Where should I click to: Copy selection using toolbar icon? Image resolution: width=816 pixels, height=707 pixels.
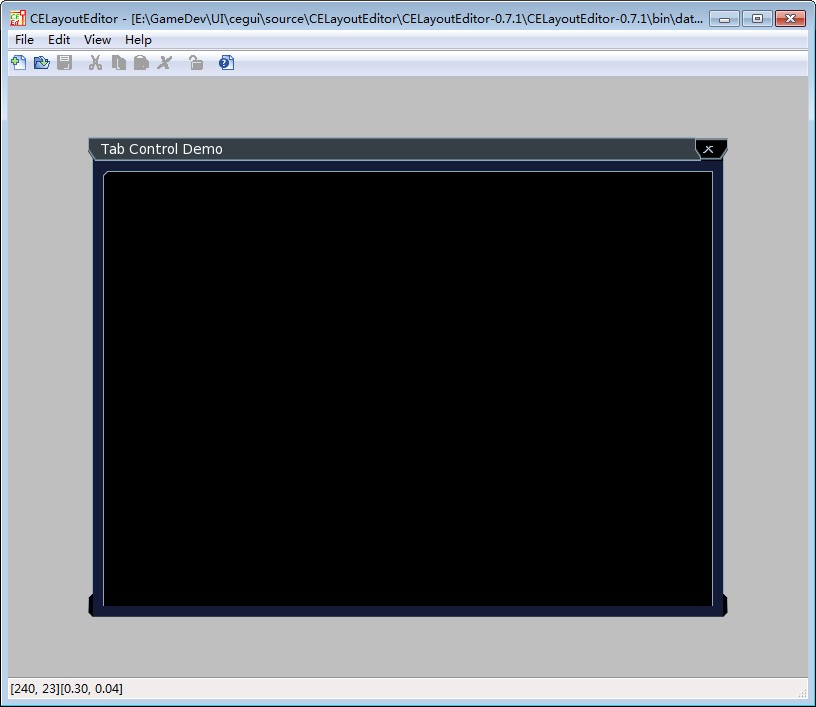click(119, 63)
